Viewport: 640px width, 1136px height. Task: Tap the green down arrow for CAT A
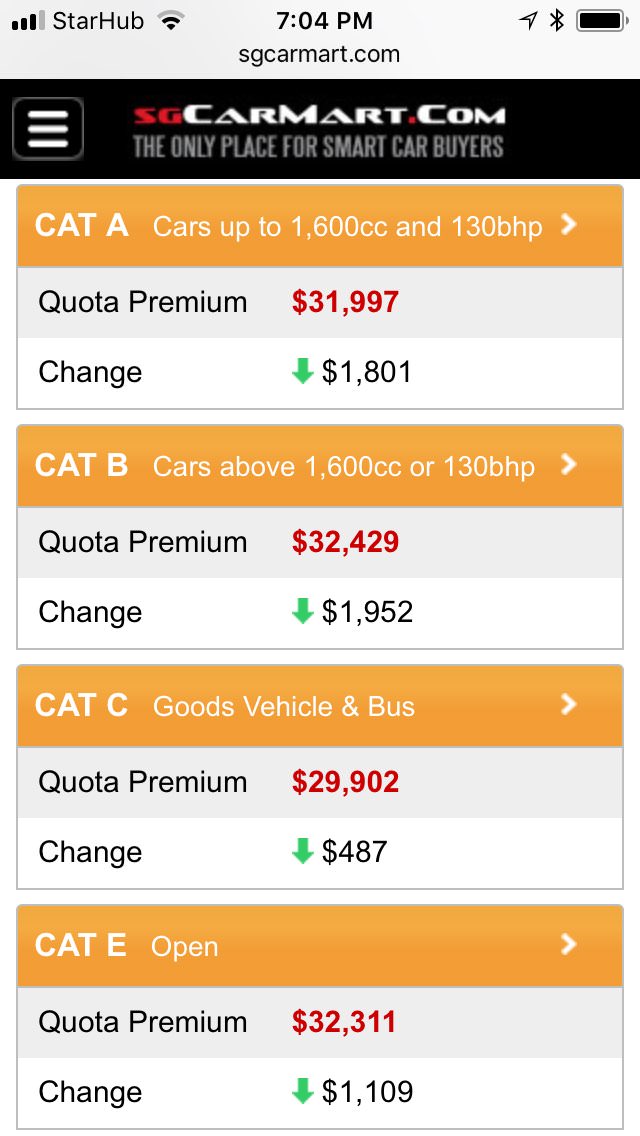(x=302, y=372)
